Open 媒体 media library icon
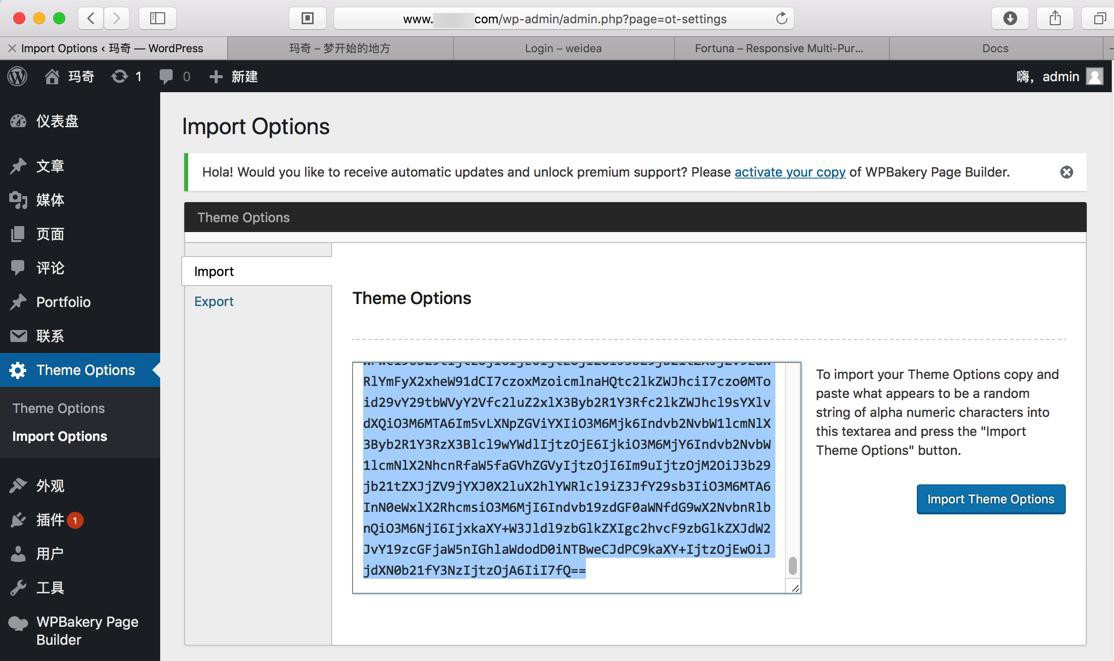1114x661 pixels. [18, 200]
